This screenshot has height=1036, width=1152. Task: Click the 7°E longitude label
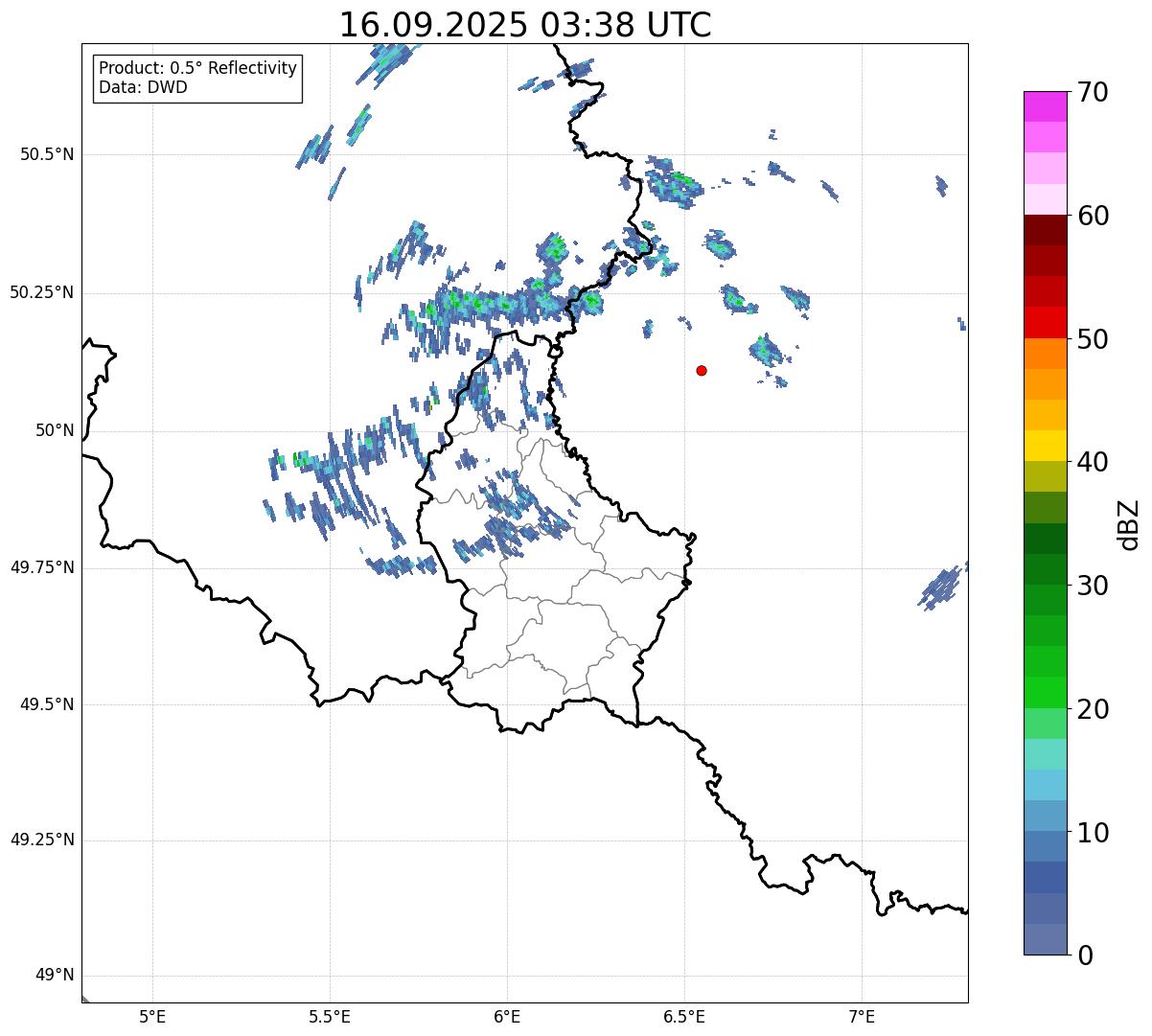click(x=862, y=1016)
